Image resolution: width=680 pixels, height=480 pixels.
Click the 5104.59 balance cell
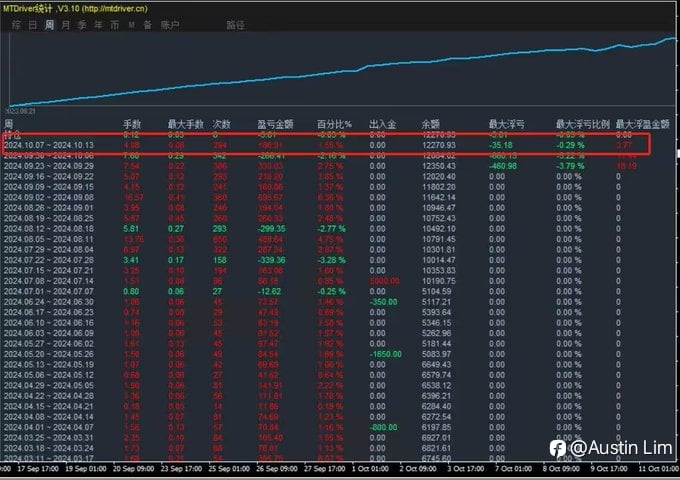point(437,291)
